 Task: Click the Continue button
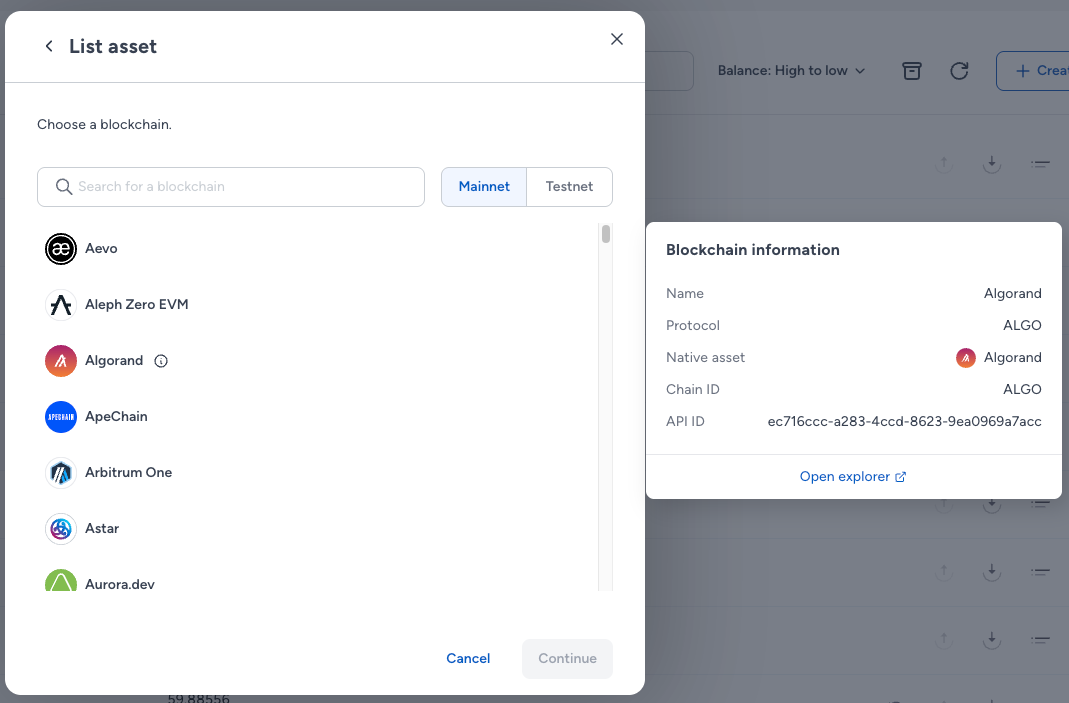tap(567, 658)
